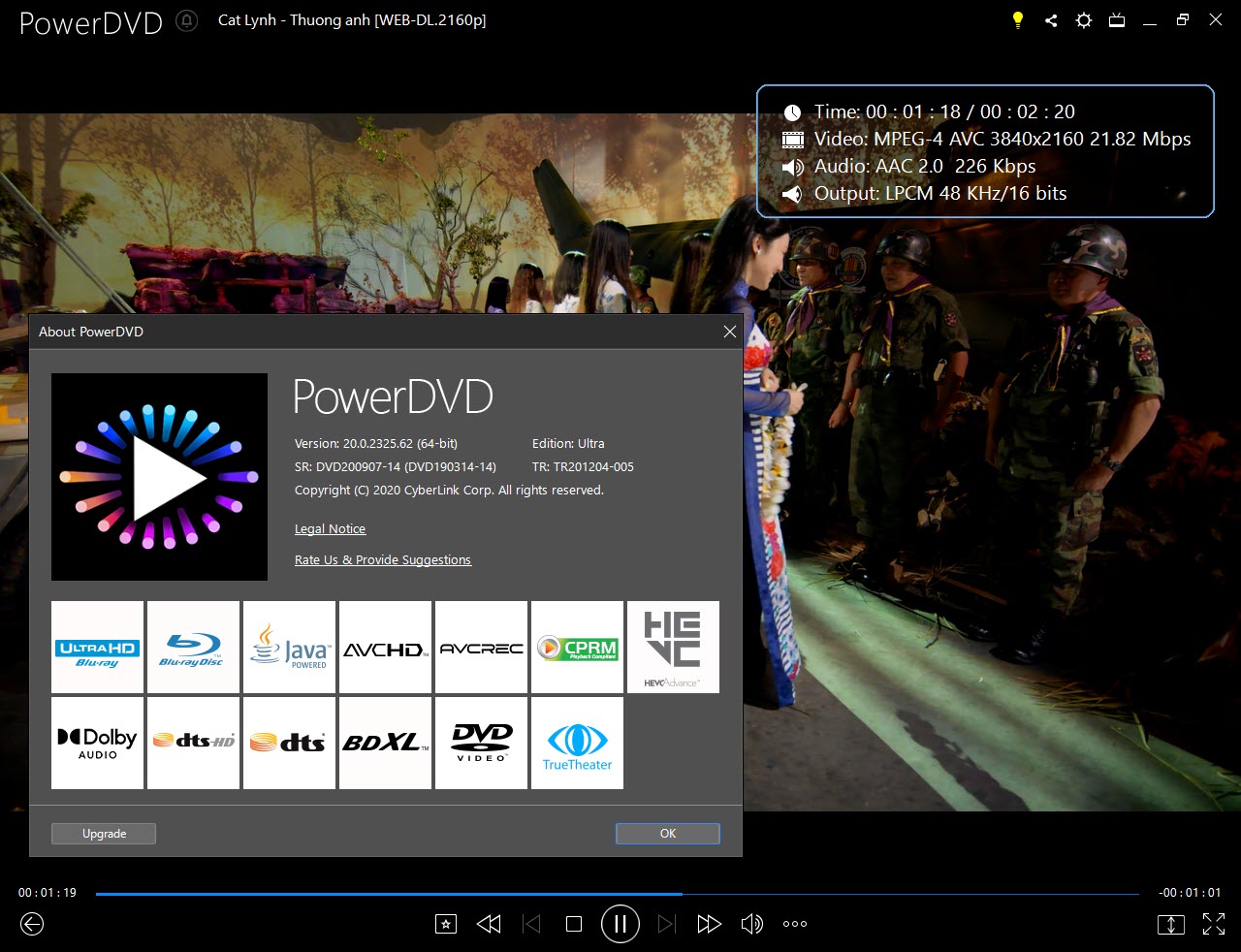Click the TR: TR201204-005 text

pos(583,467)
